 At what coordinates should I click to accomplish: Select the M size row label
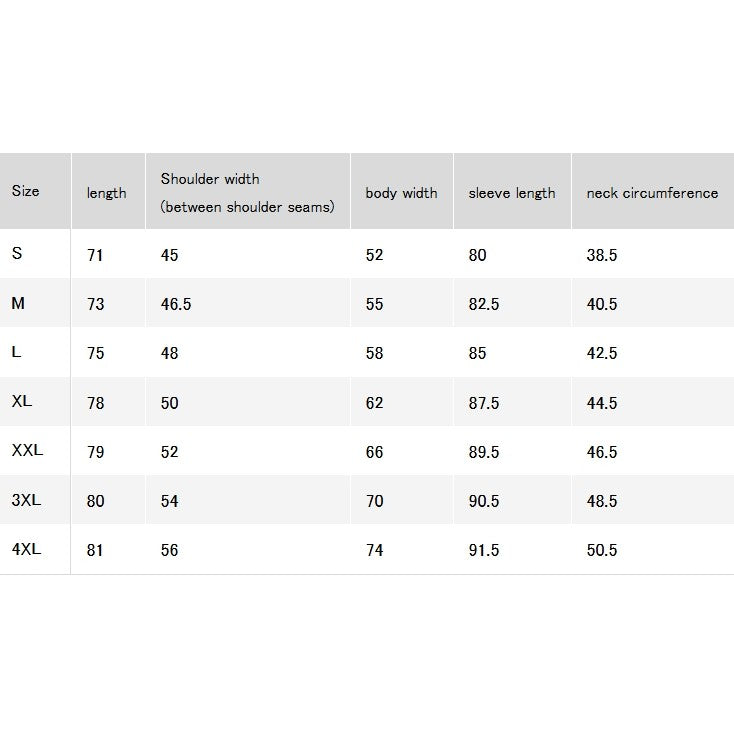tap(18, 303)
